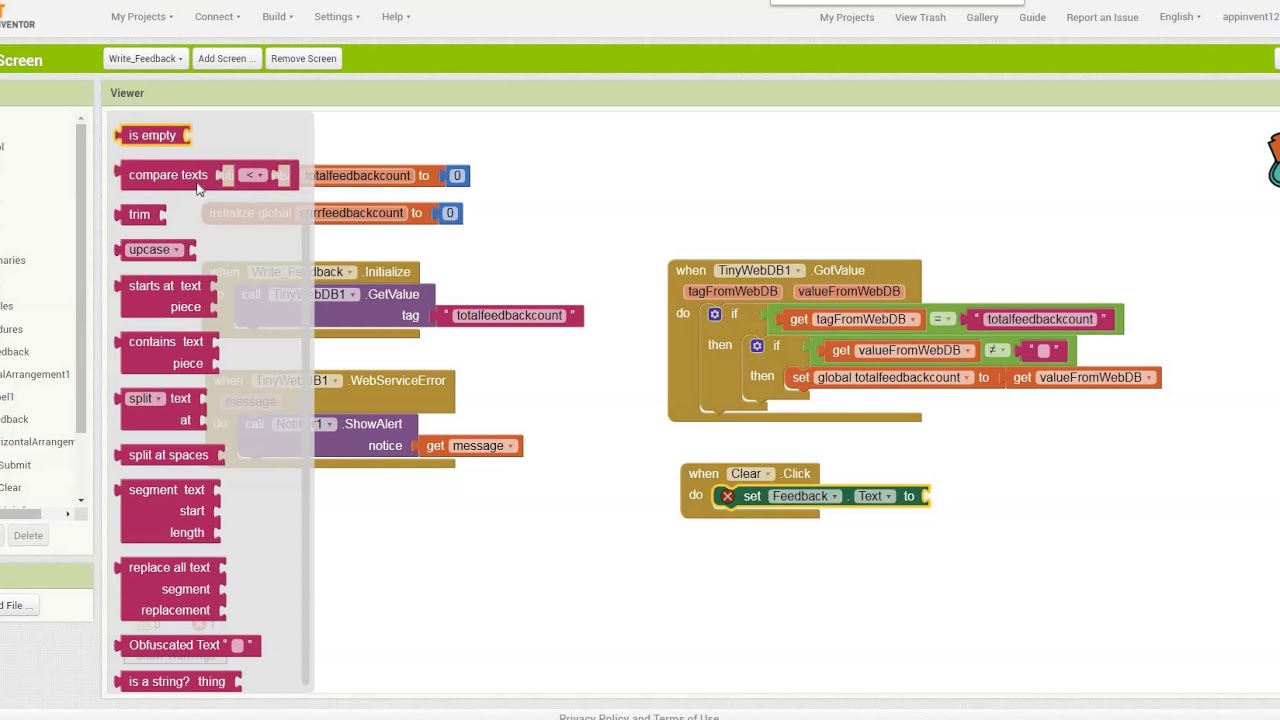This screenshot has width=1280, height=720.
Task: Open the Settings menu
Action: [x=337, y=17]
